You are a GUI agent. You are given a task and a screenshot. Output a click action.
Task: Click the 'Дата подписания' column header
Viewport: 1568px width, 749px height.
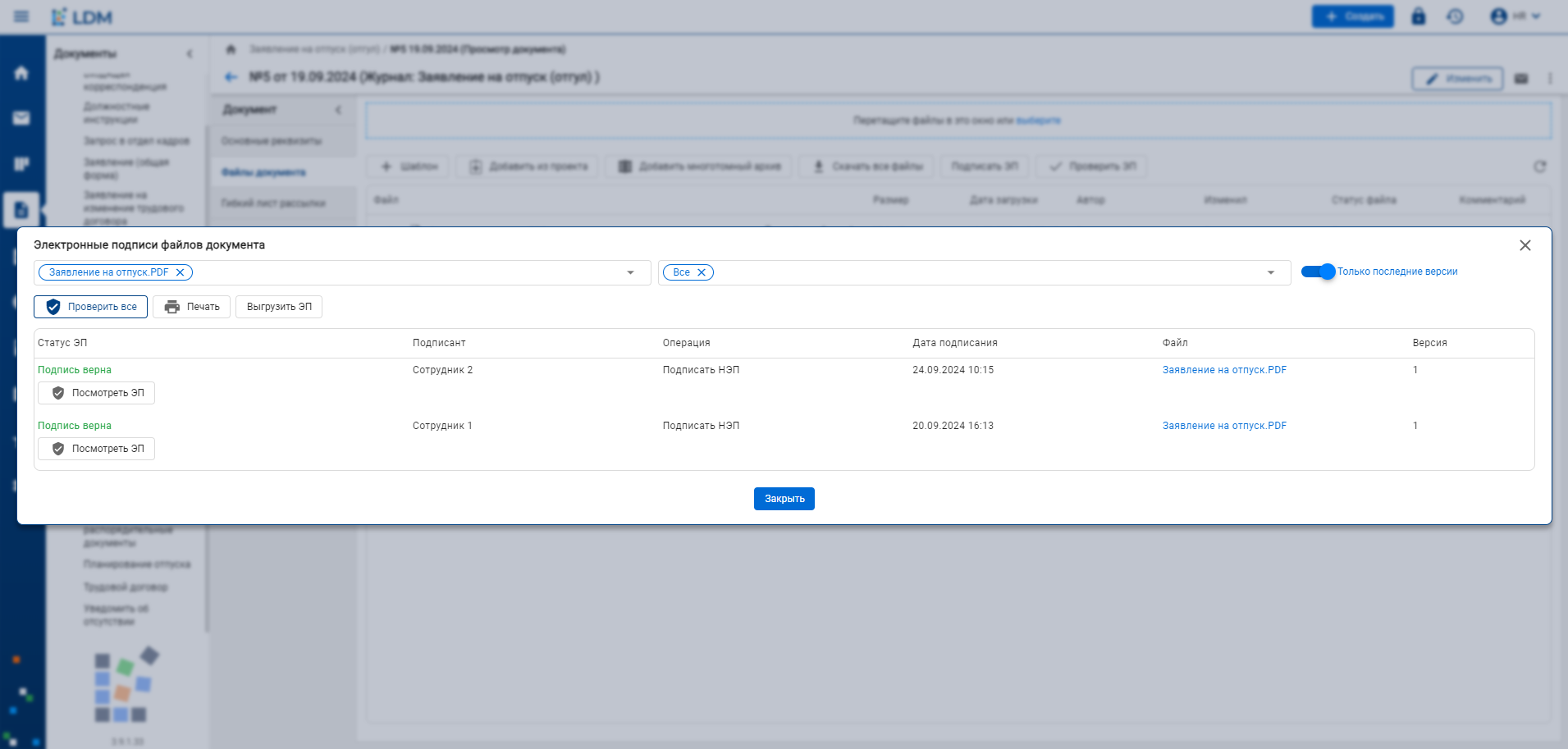tap(954, 343)
